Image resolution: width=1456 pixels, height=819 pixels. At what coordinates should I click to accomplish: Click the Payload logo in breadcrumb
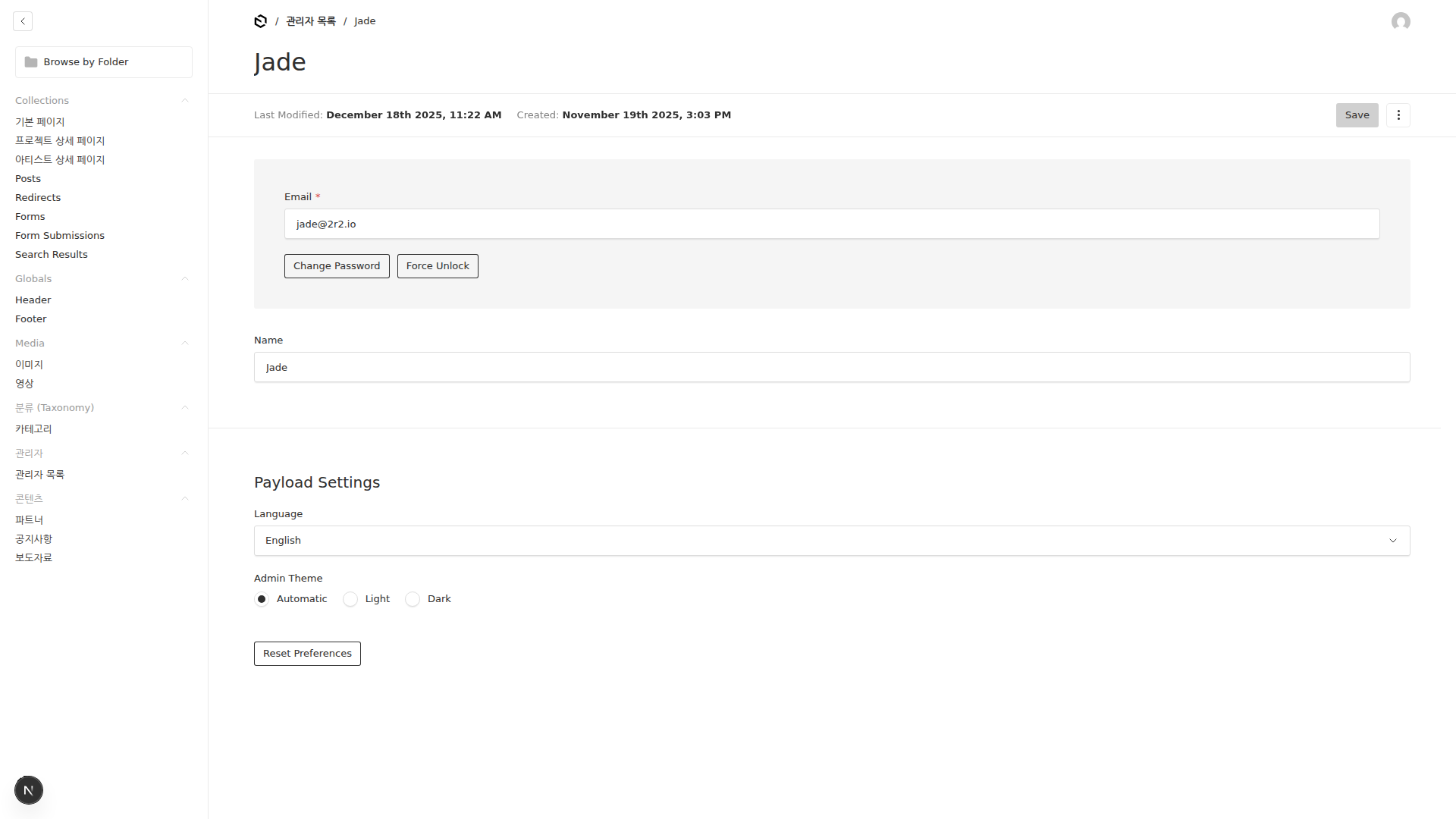(x=260, y=21)
